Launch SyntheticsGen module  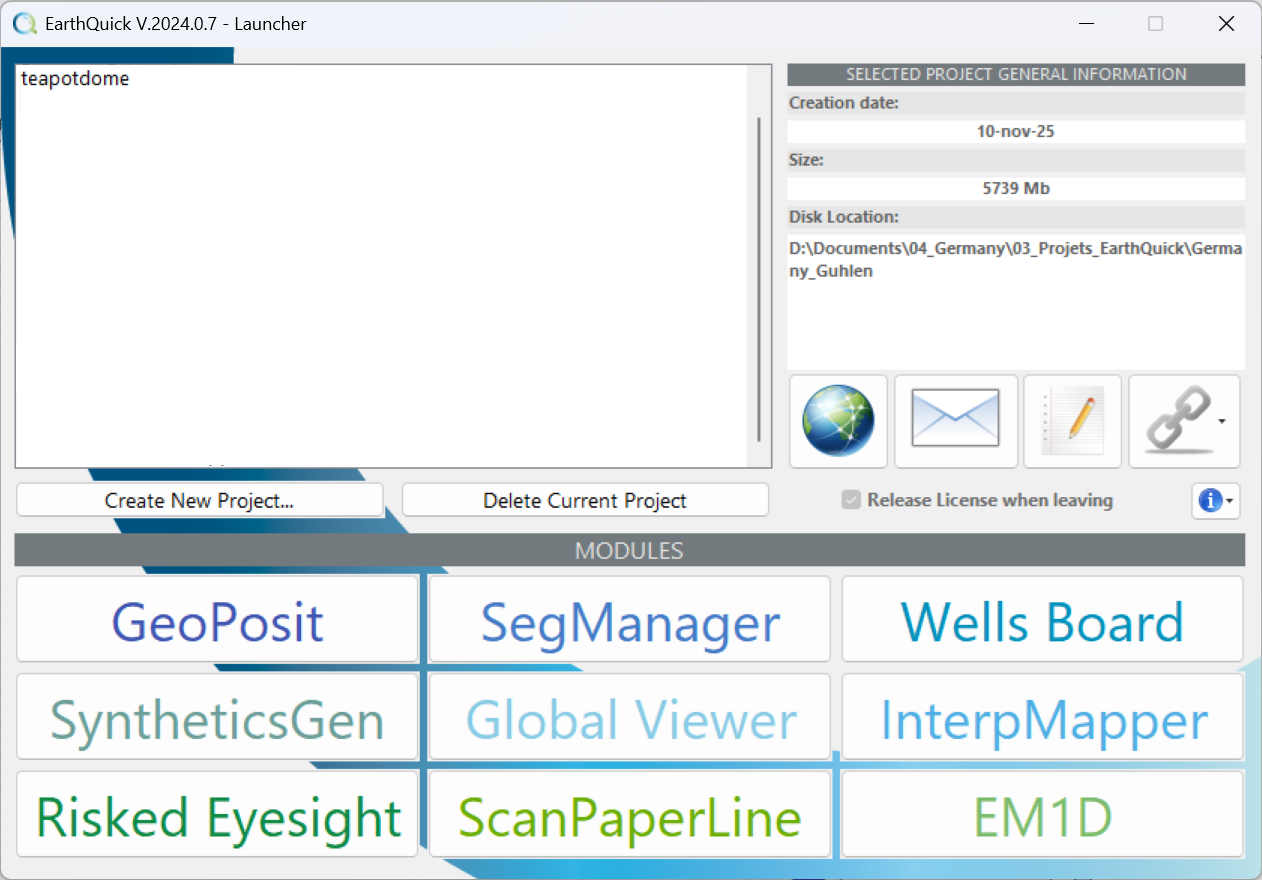(217, 718)
